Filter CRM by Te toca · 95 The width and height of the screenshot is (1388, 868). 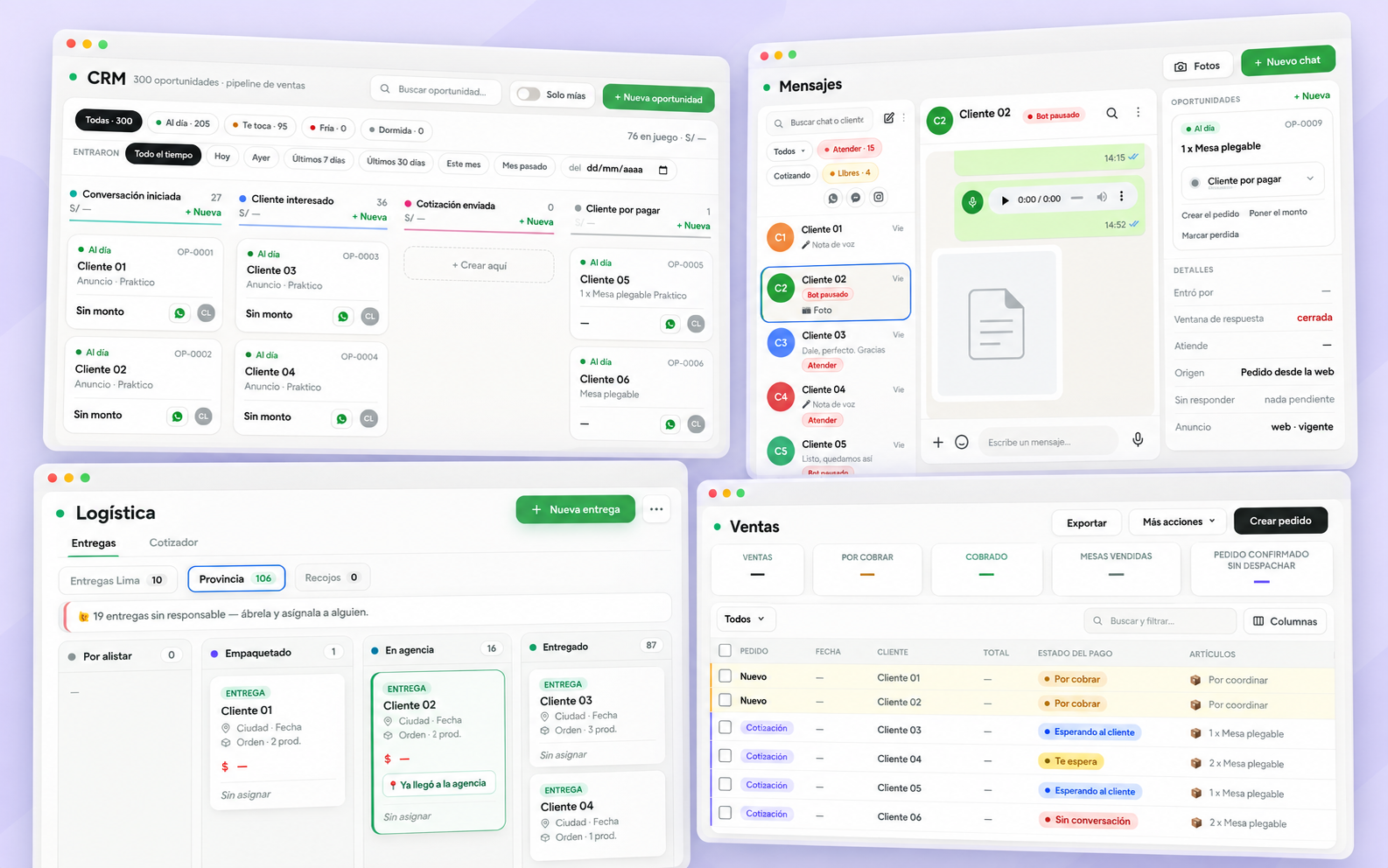(260, 126)
